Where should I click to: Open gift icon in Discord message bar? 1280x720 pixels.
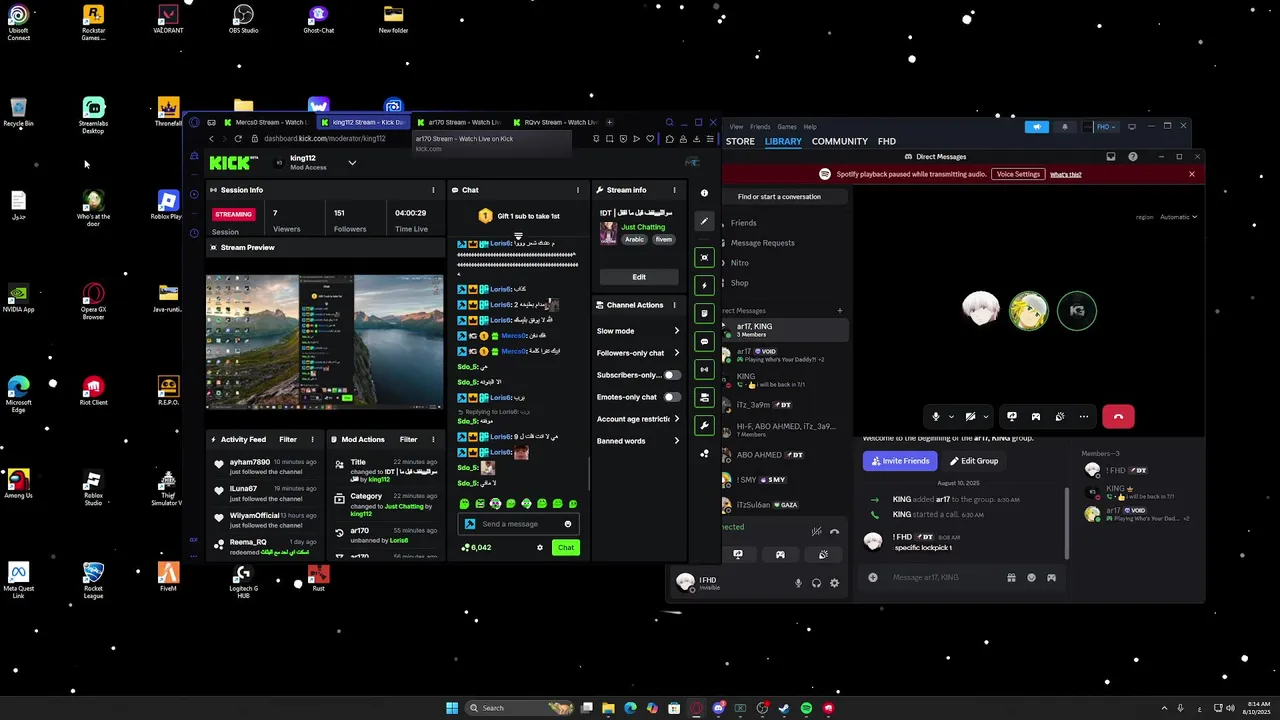(x=1011, y=577)
